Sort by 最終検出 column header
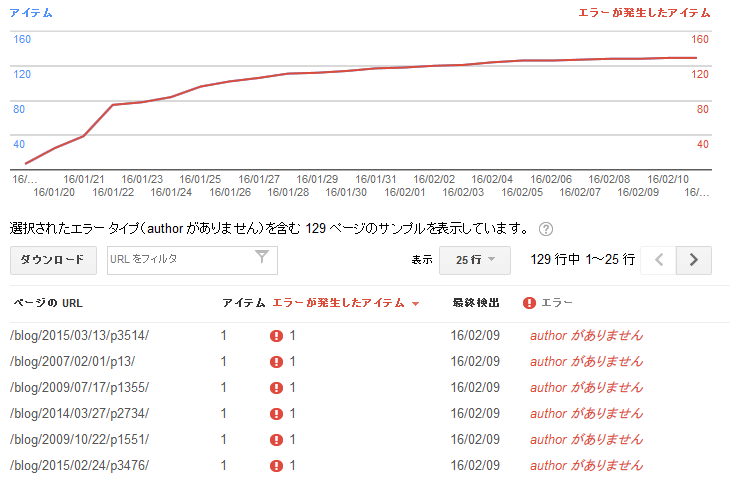 coord(476,303)
